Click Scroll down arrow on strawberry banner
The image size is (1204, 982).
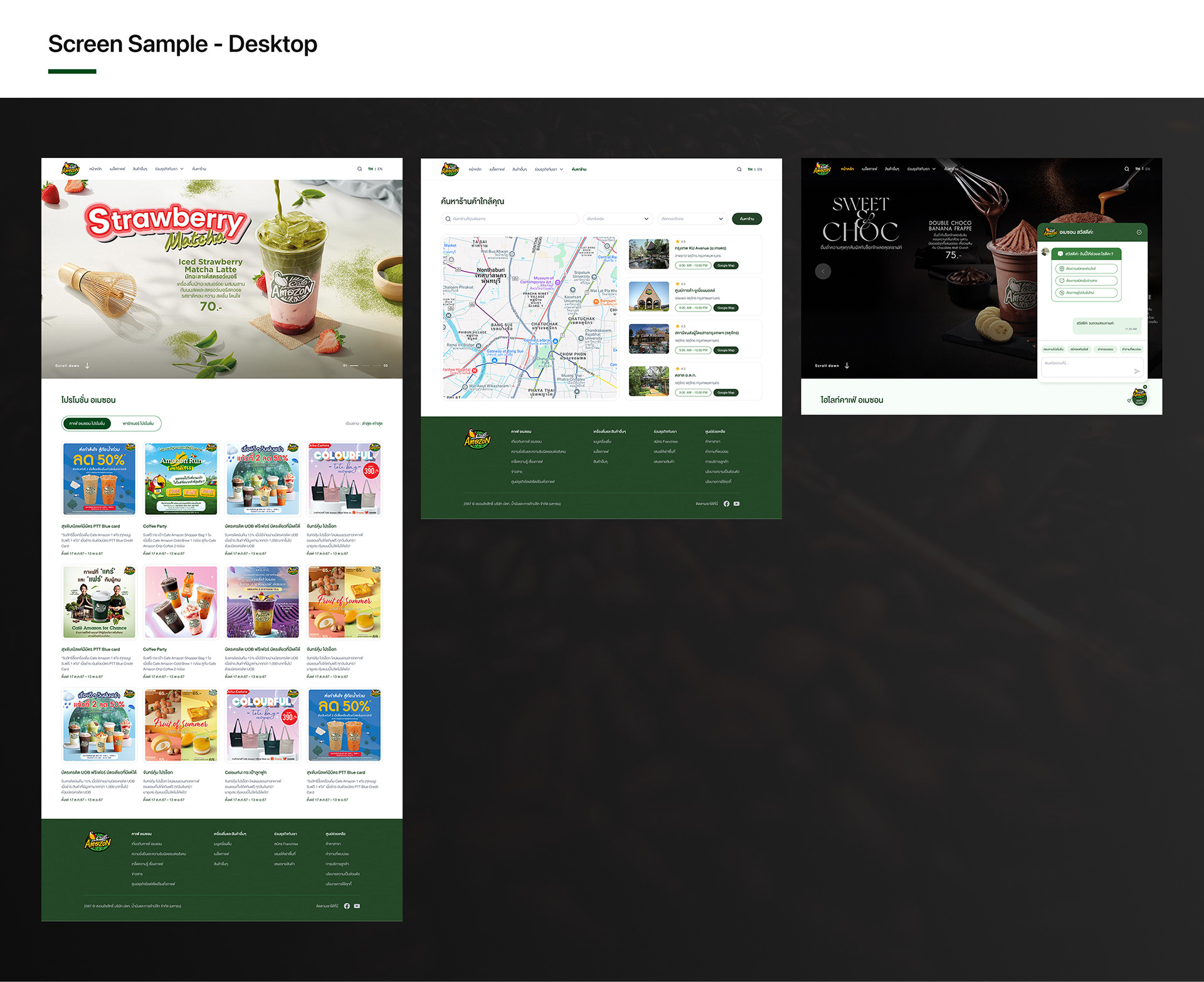[87, 366]
